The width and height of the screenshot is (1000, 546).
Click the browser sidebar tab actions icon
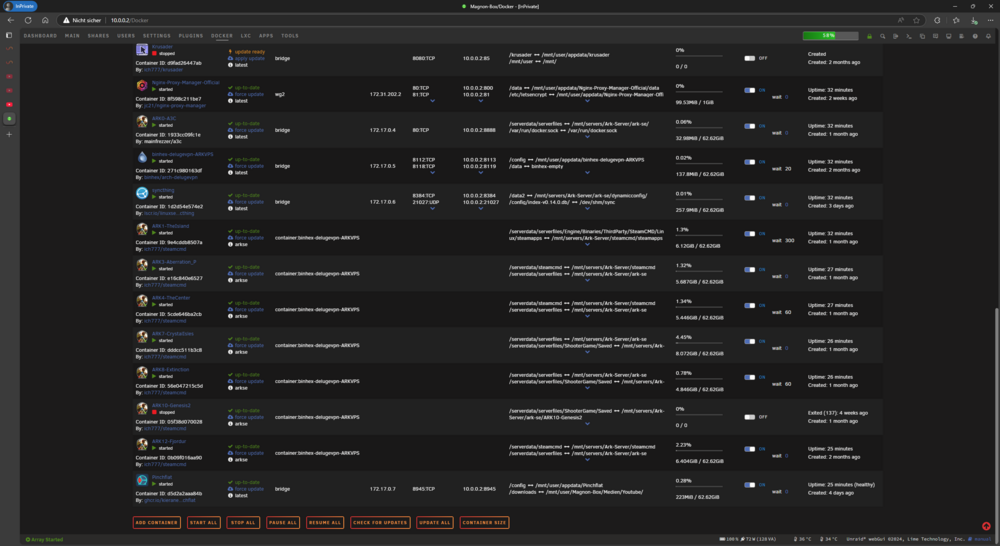tap(9, 36)
